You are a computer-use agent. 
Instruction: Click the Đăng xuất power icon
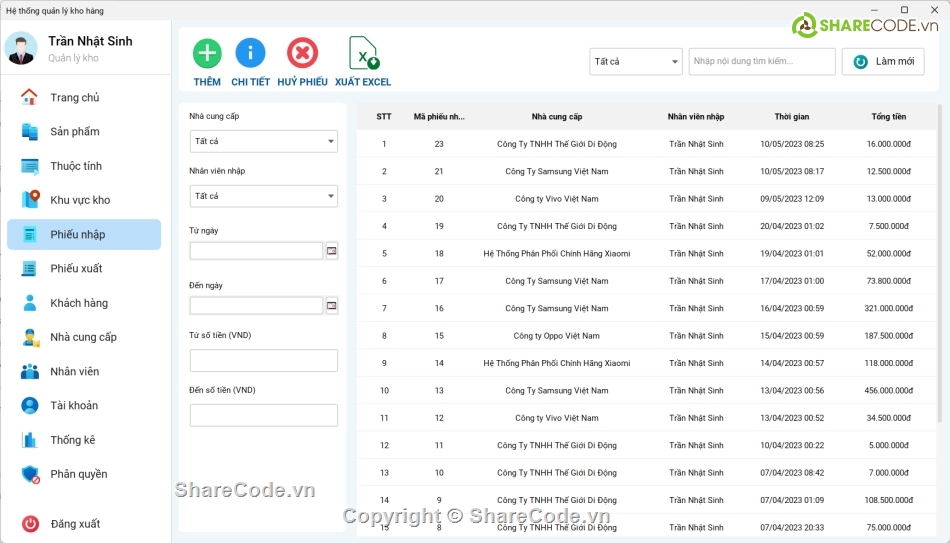[x=31, y=524]
